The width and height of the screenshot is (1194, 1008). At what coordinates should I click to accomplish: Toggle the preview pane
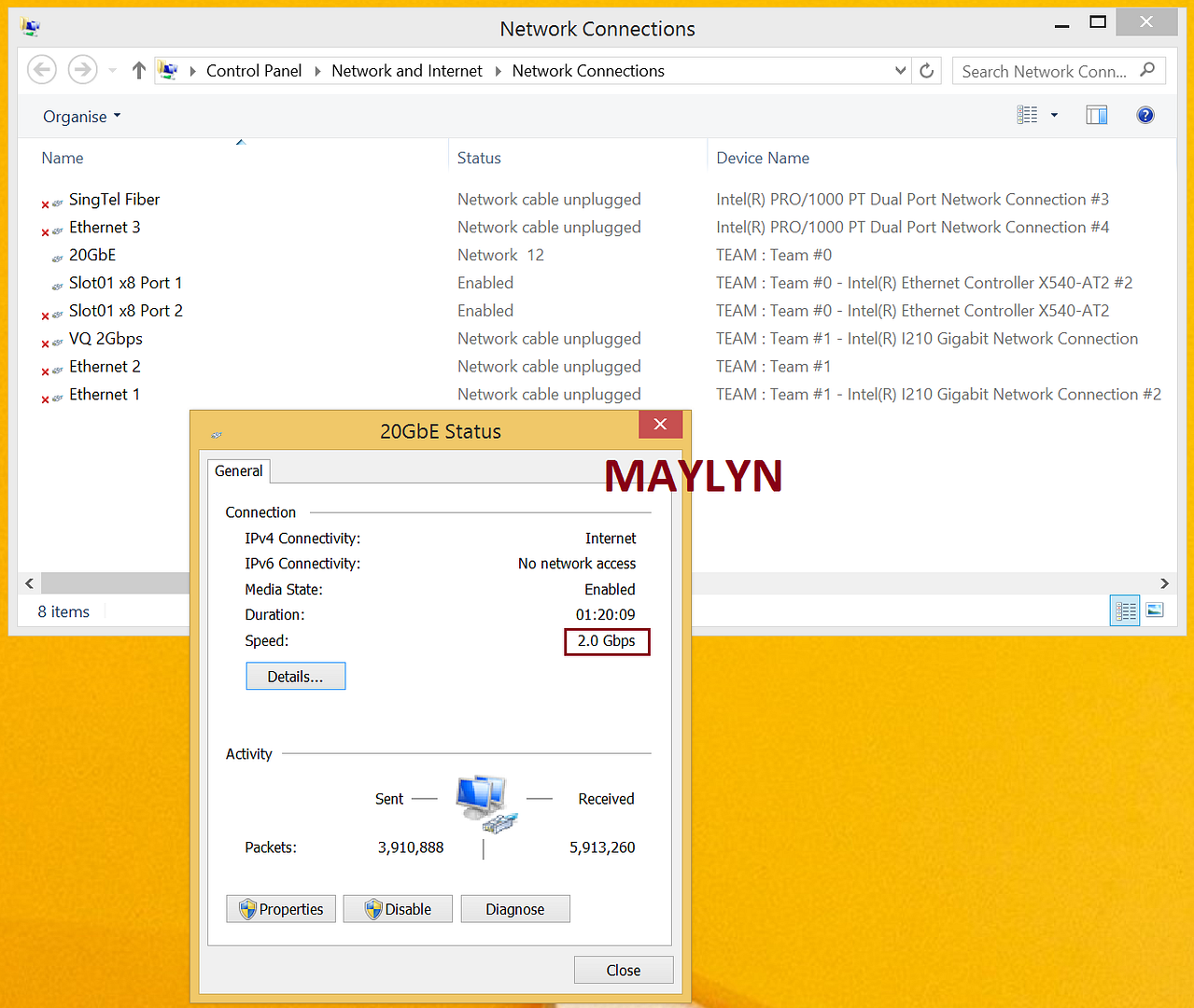pos(1096,115)
